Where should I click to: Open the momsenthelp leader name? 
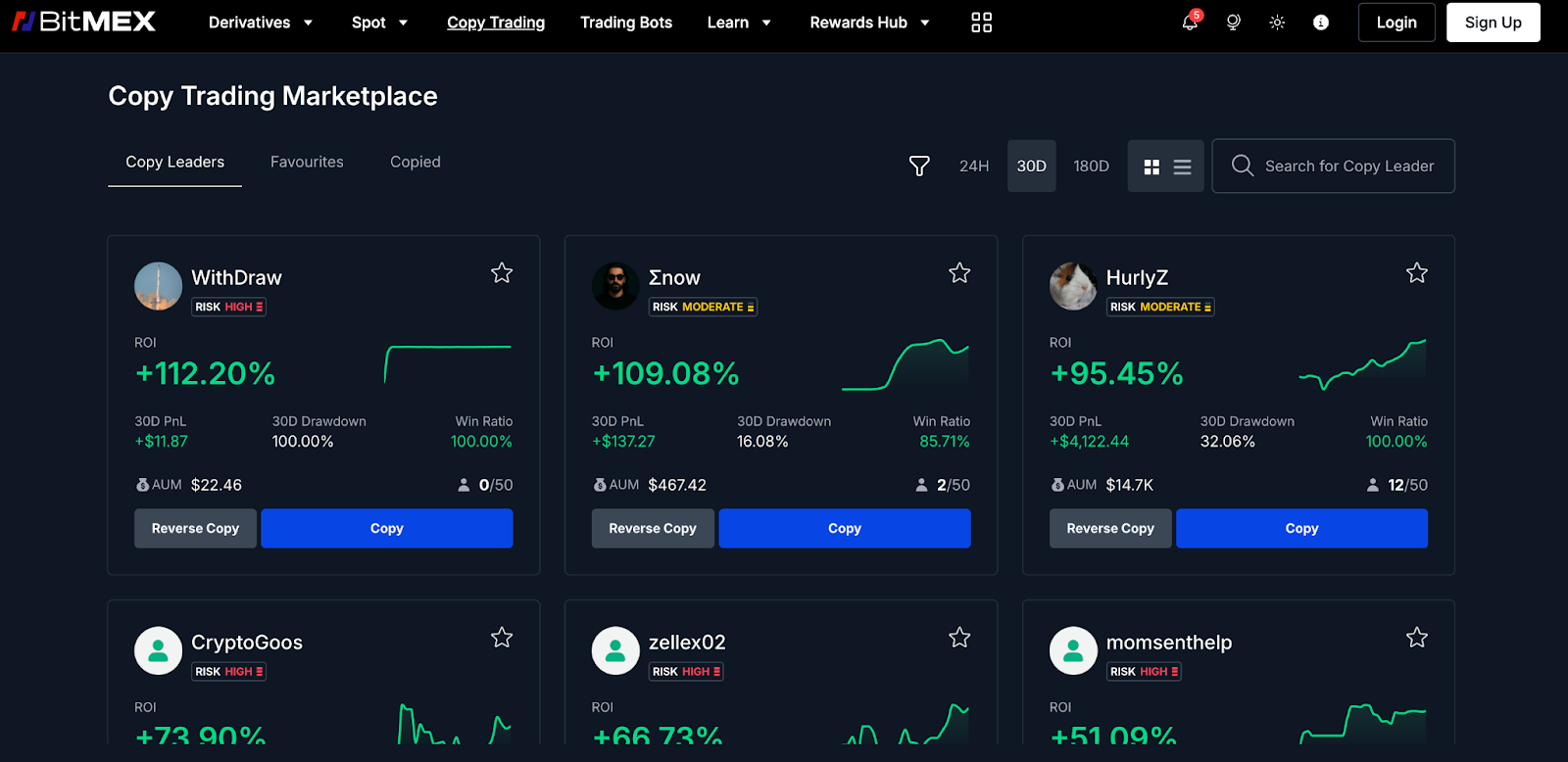1169,643
